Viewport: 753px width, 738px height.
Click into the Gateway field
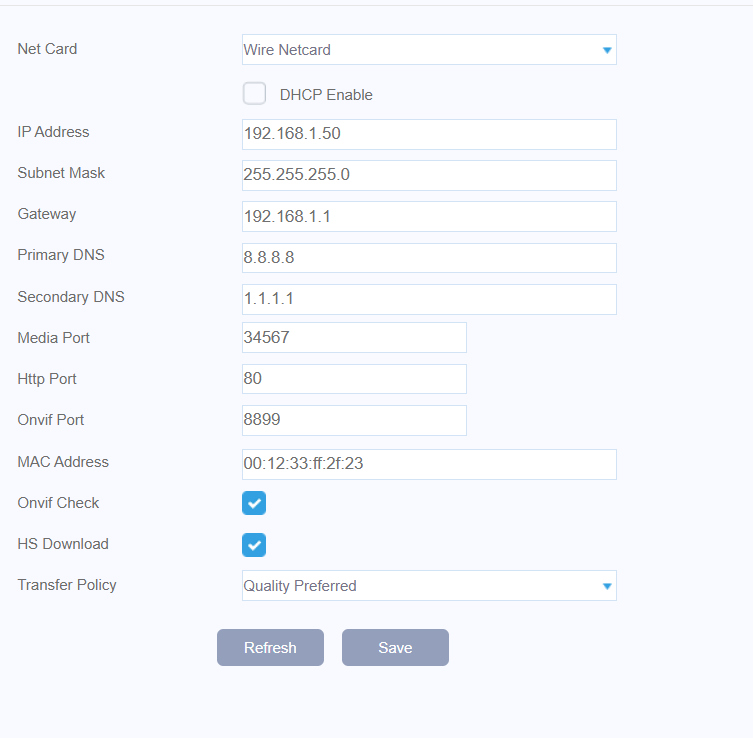click(428, 216)
